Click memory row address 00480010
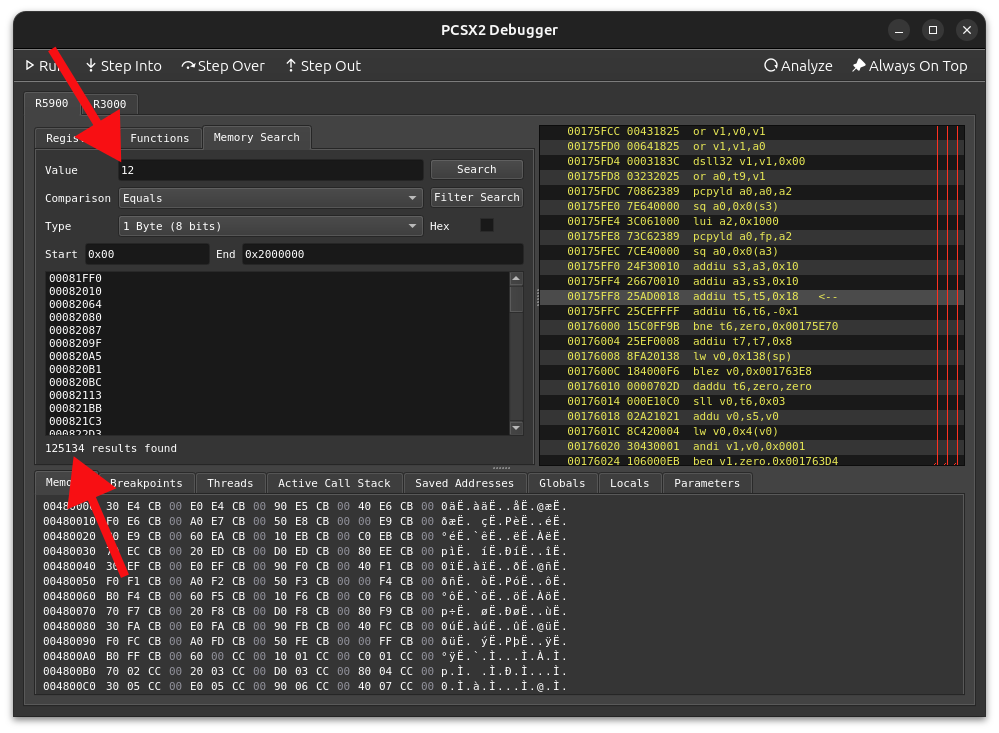 pos(69,521)
